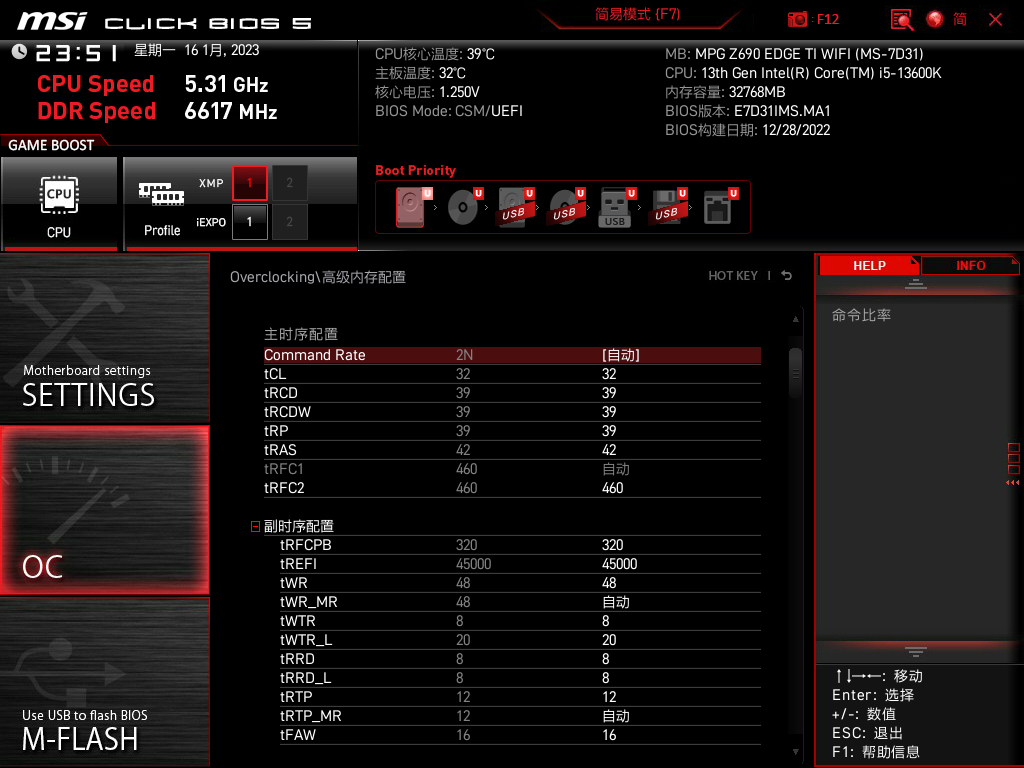Screen dimensions: 1024x768
Task: Select the USB hard disk boot icon
Action: pyautogui.click(x=515, y=207)
